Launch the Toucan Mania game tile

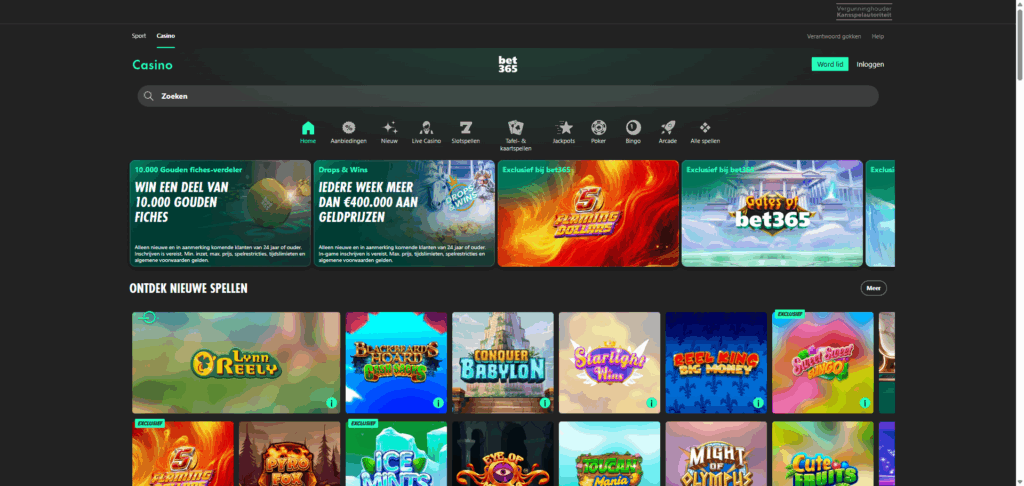609,454
